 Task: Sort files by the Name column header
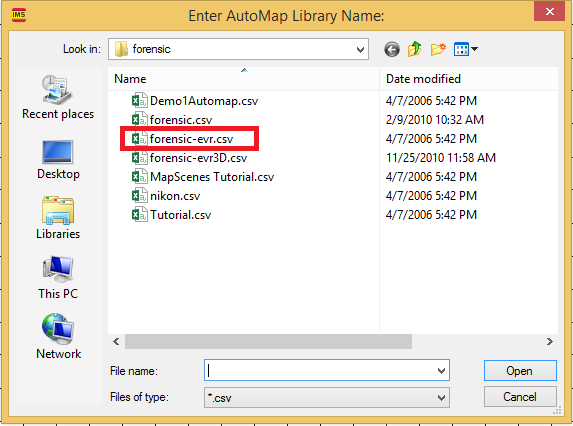[x=243, y=79]
